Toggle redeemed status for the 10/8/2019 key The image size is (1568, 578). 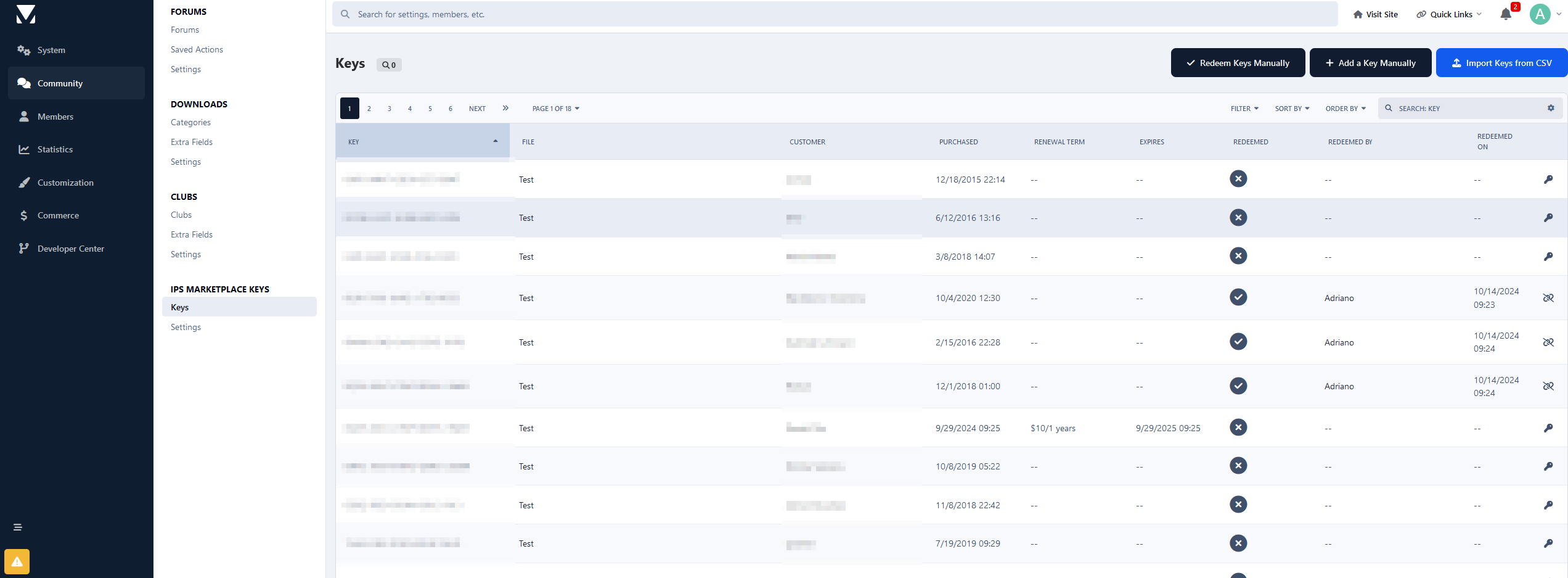tap(1238, 466)
